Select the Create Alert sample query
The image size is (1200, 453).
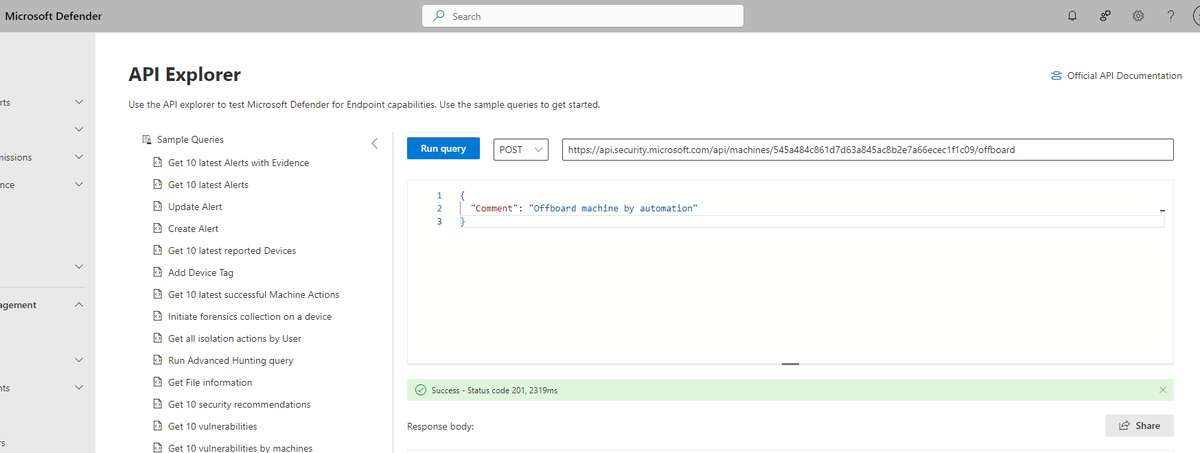click(x=193, y=229)
